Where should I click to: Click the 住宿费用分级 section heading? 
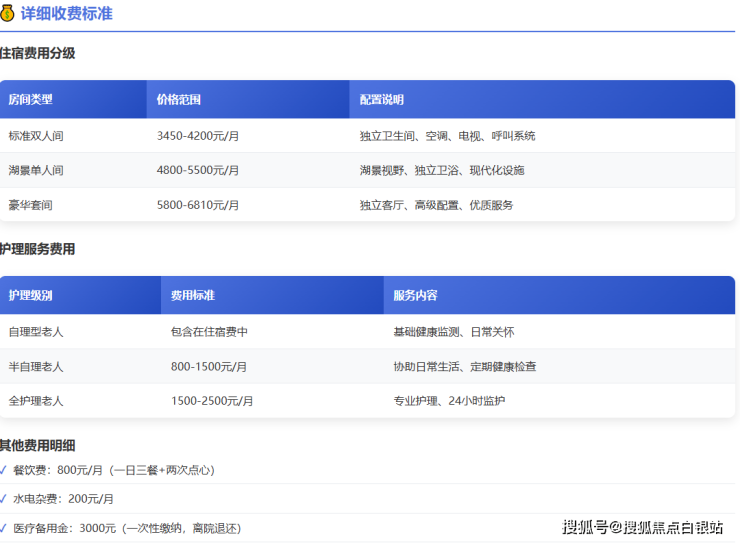38,53
